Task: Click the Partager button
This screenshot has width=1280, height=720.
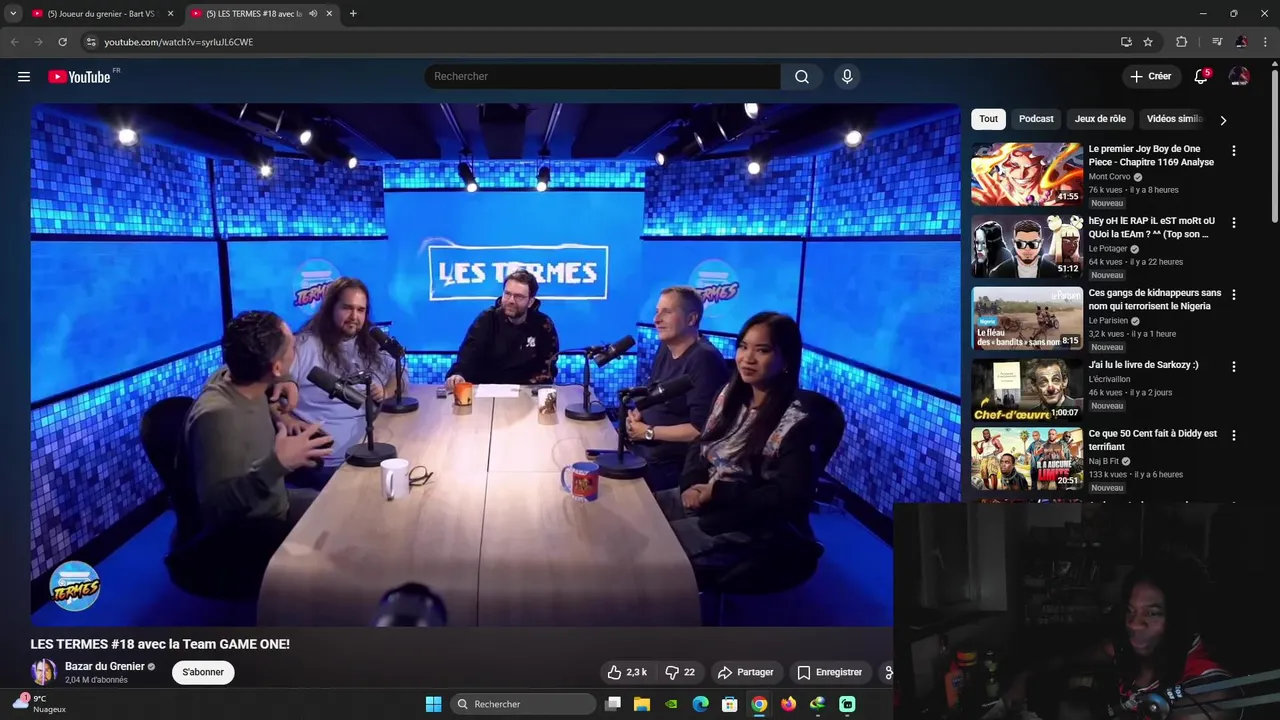Action: pos(746,672)
